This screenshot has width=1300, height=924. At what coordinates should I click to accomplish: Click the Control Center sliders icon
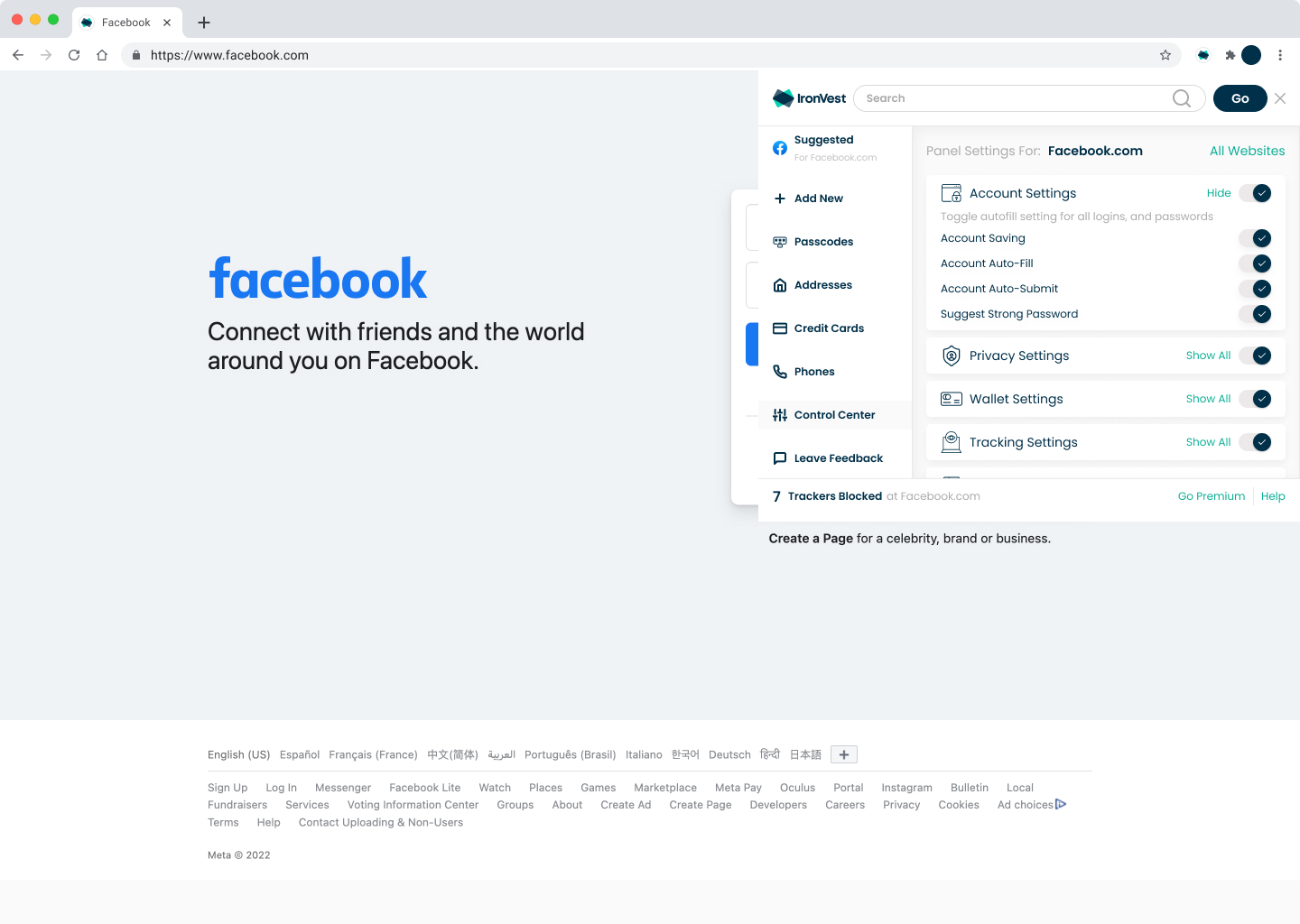(780, 415)
